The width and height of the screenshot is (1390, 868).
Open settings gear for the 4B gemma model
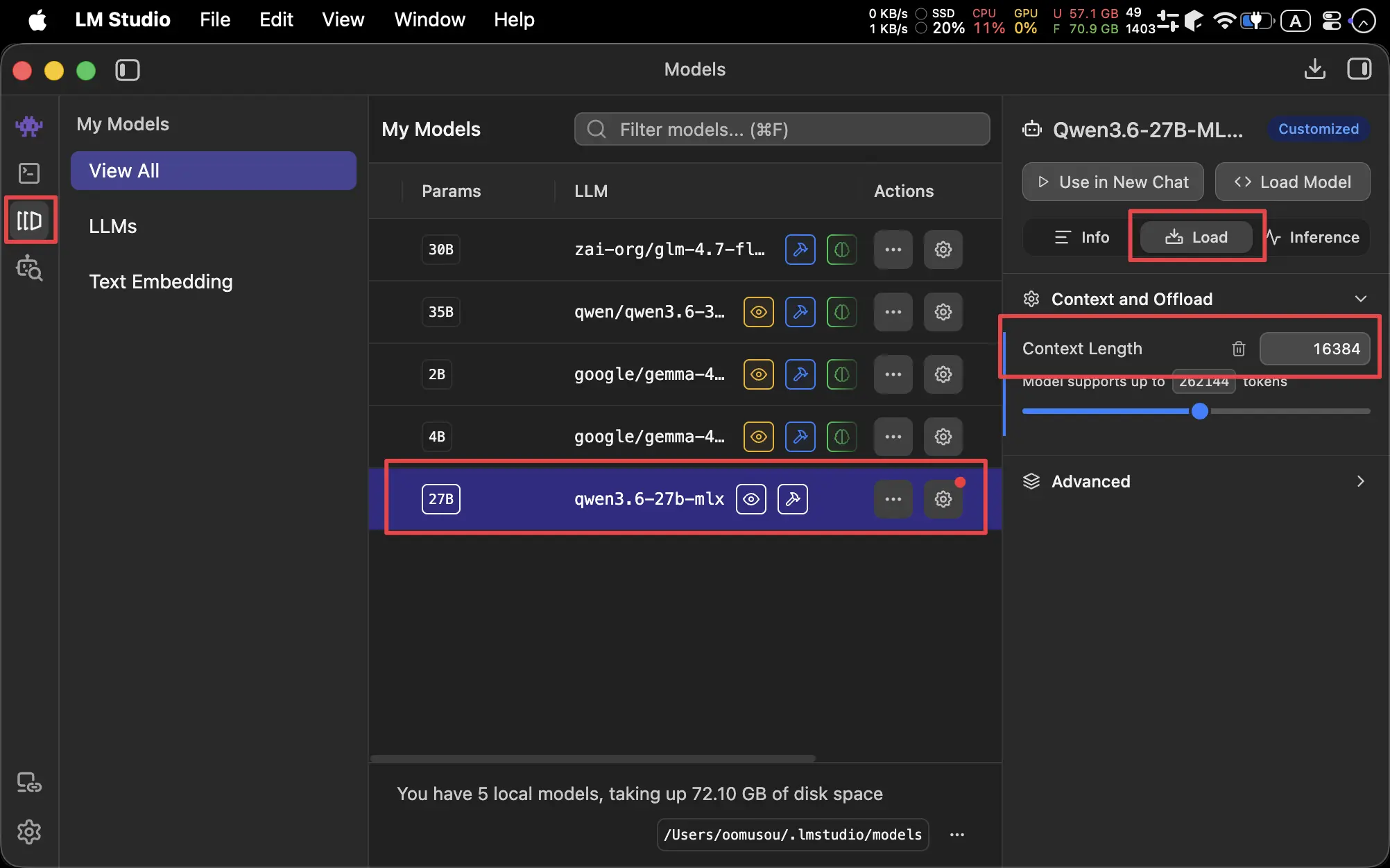tap(943, 437)
